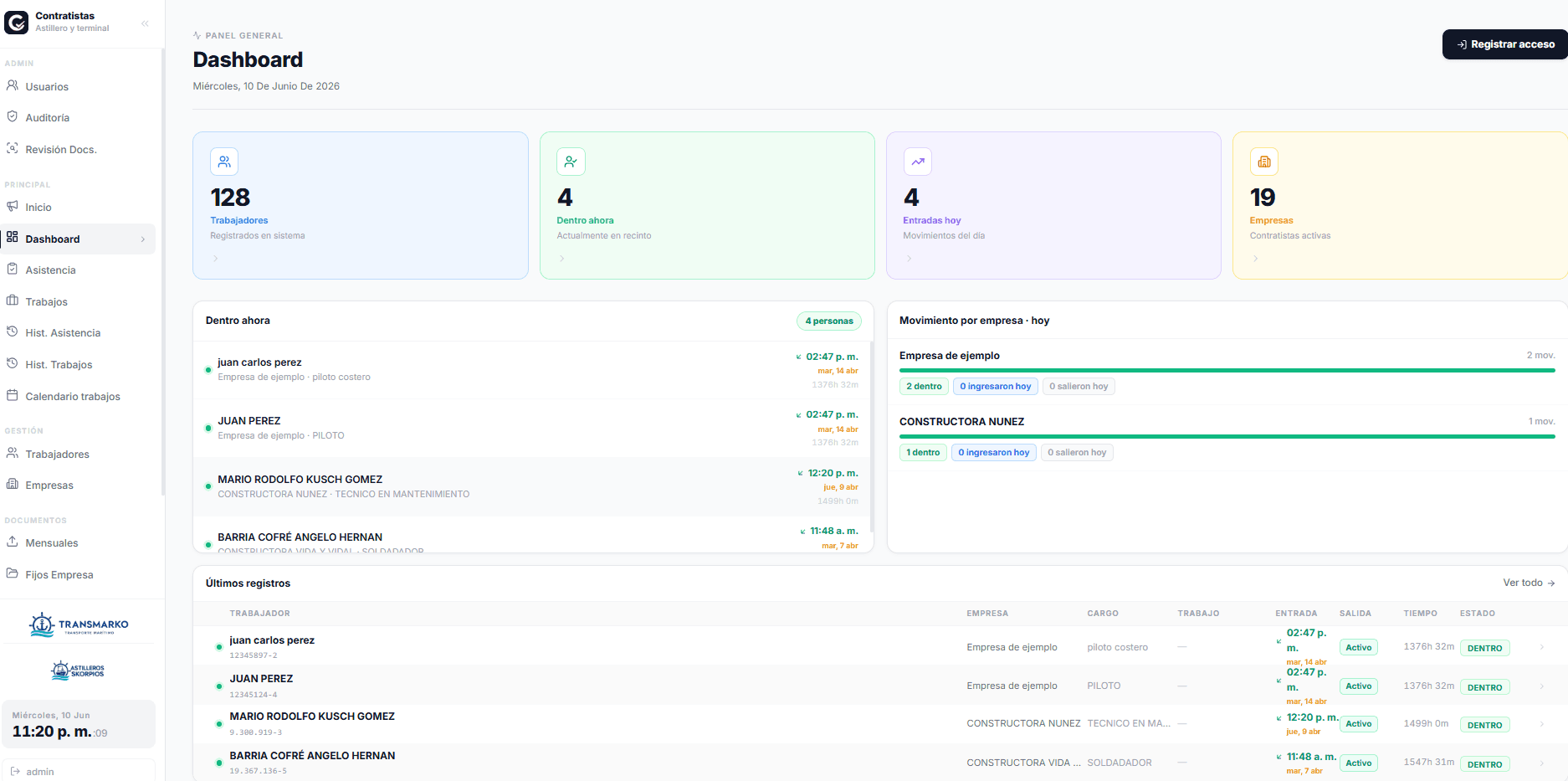Click 0 salieron hoy under Empresa de ejemplo
1568x781 pixels.
pos(1079,386)
